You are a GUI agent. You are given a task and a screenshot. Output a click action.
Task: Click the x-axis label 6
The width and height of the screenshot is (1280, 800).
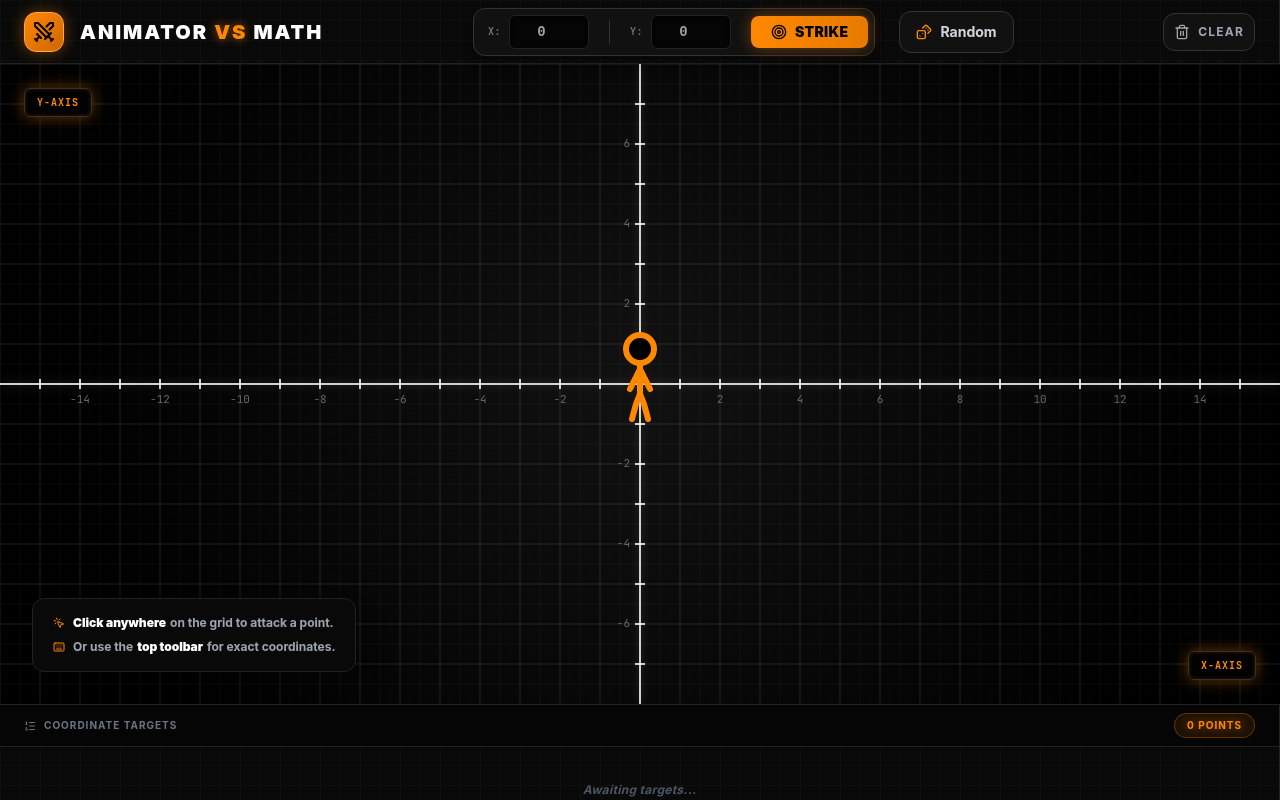pos(880,400)
